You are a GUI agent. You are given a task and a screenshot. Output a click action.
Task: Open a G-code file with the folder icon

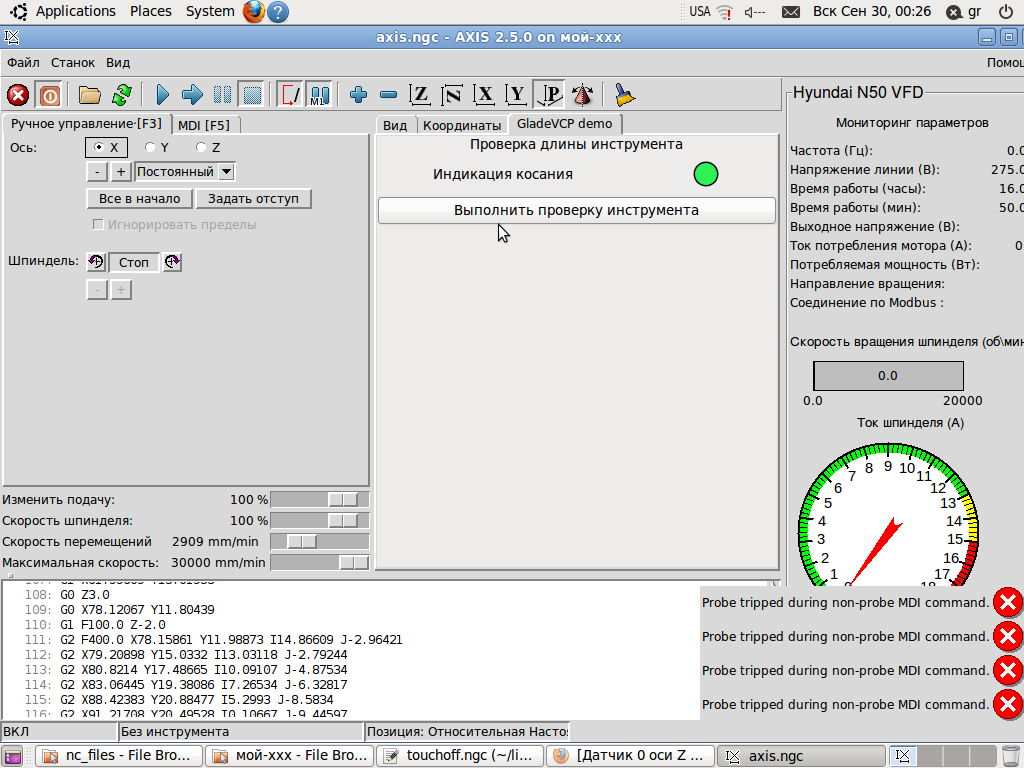(90, 95)
